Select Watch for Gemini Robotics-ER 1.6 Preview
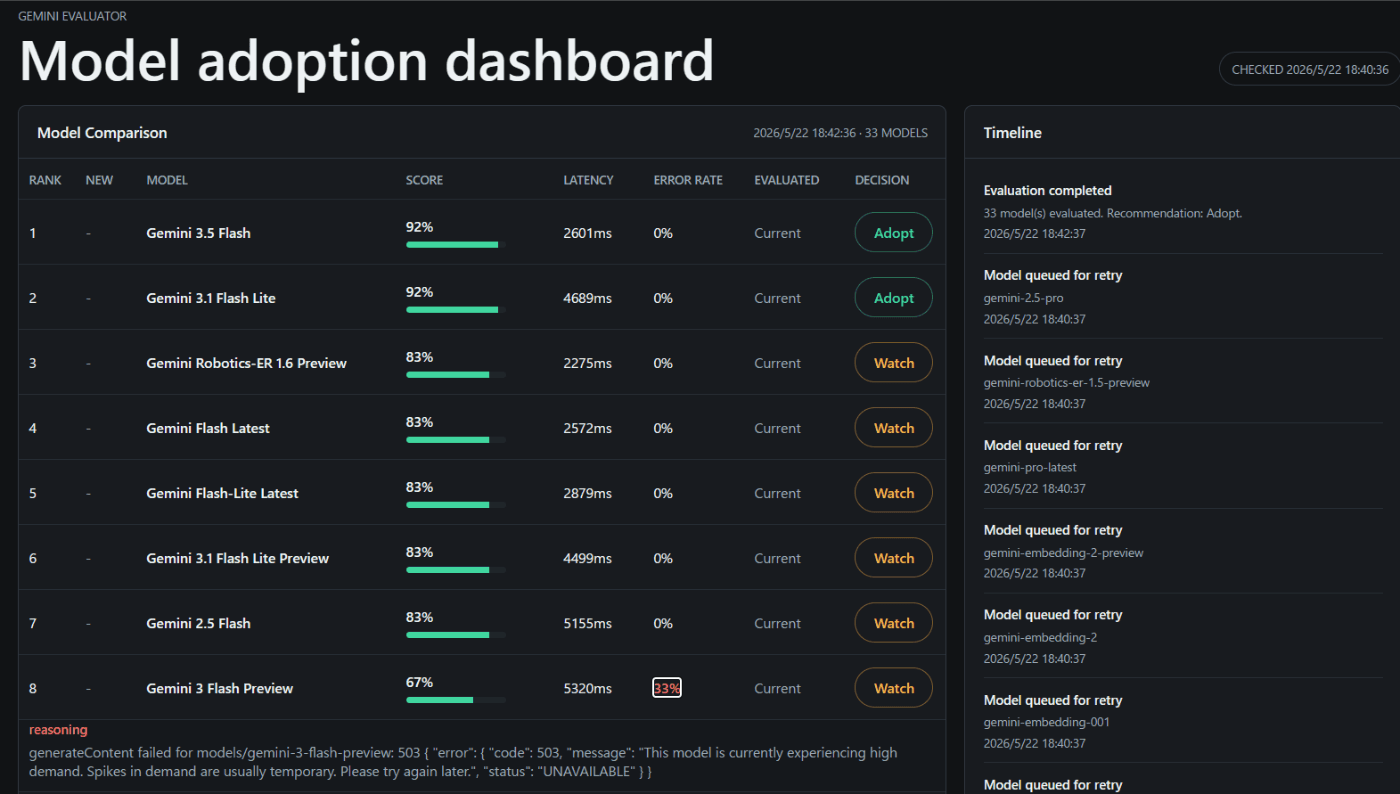 pyautogui.click(x=893, y=363)
